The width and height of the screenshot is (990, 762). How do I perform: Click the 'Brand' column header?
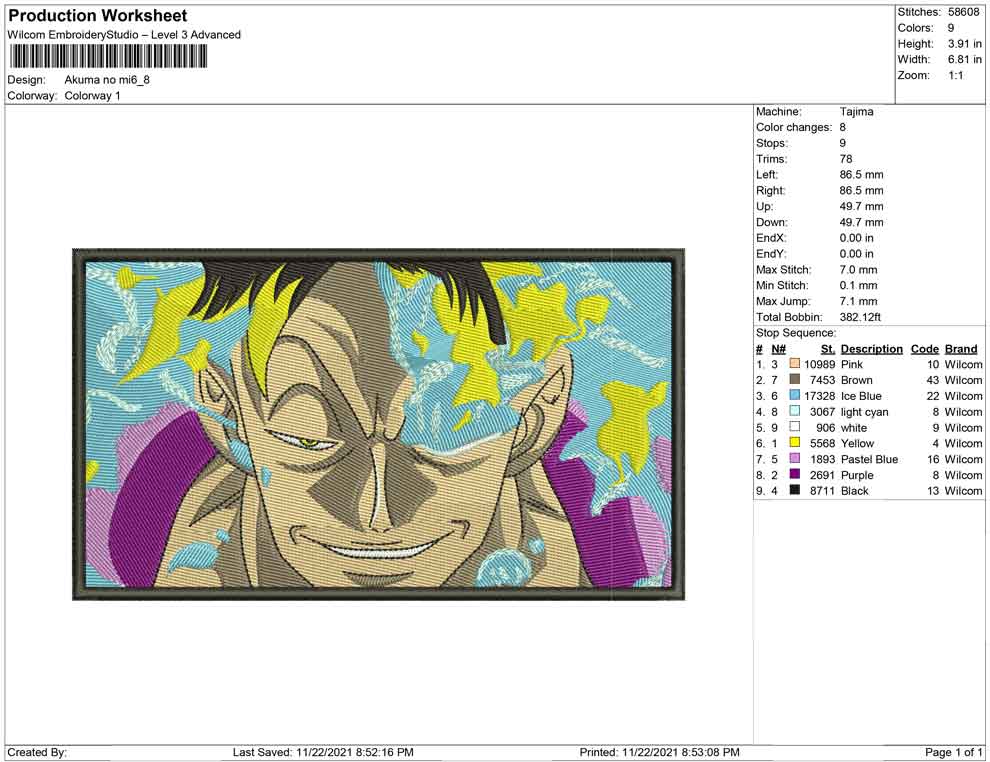click(x=961, y=349)
